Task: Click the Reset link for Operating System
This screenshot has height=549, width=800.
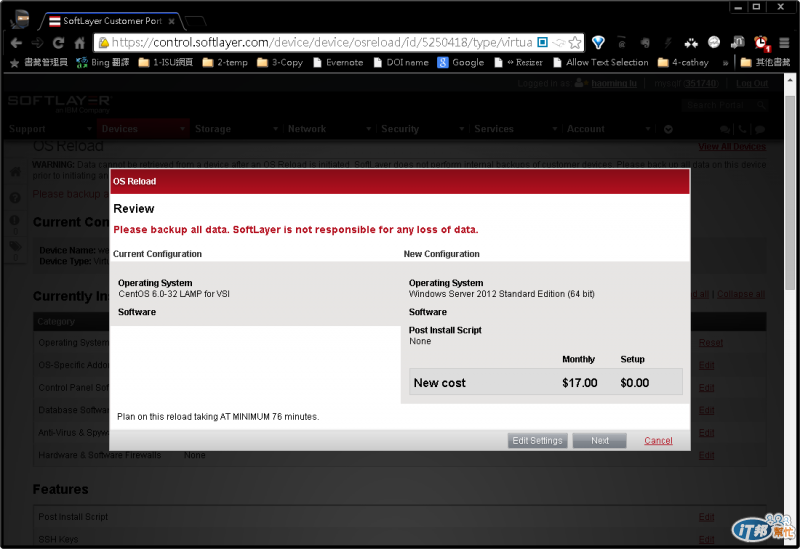Action: [x=711, y=342]
